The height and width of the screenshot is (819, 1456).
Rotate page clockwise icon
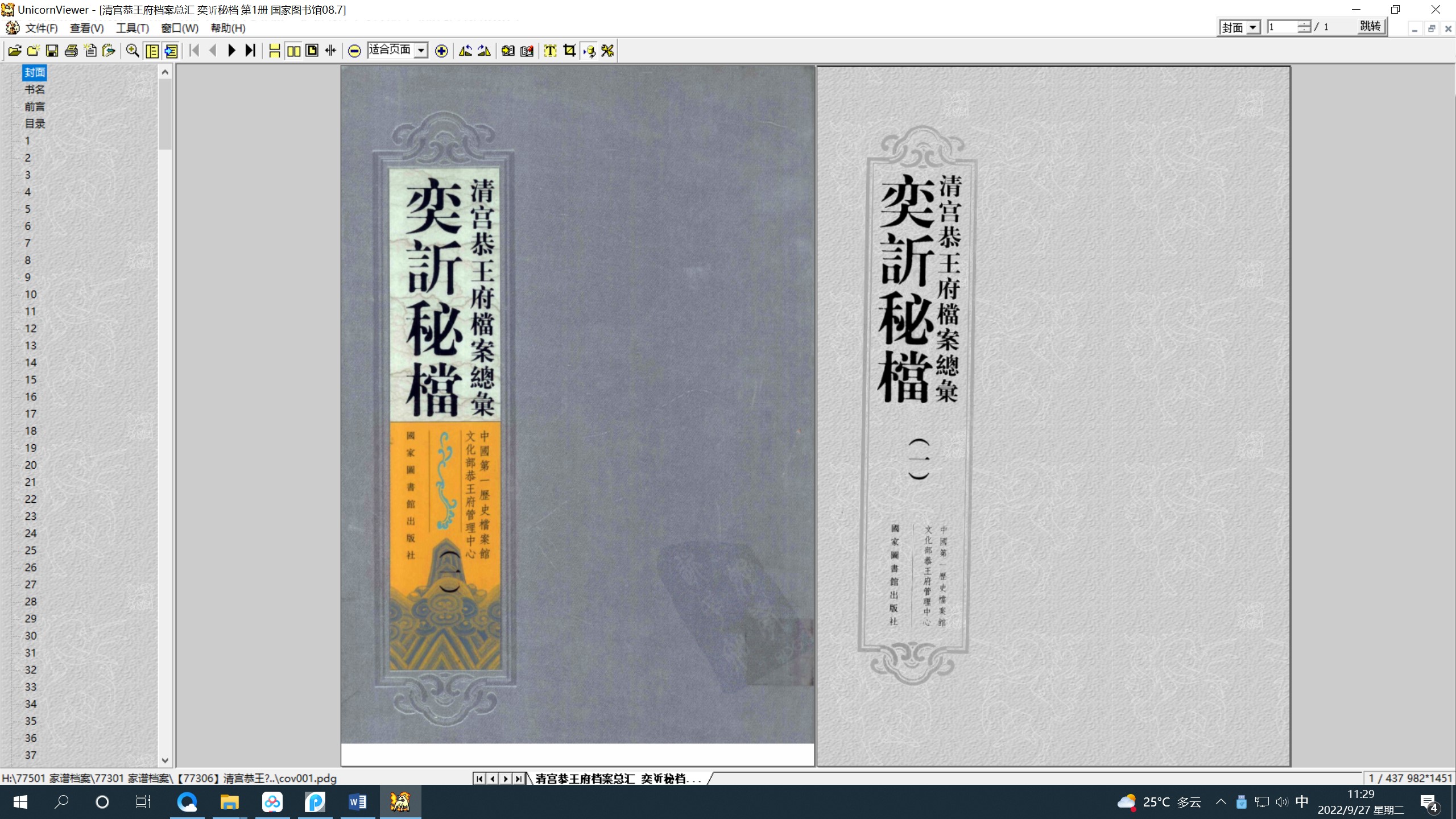(484, 51)
